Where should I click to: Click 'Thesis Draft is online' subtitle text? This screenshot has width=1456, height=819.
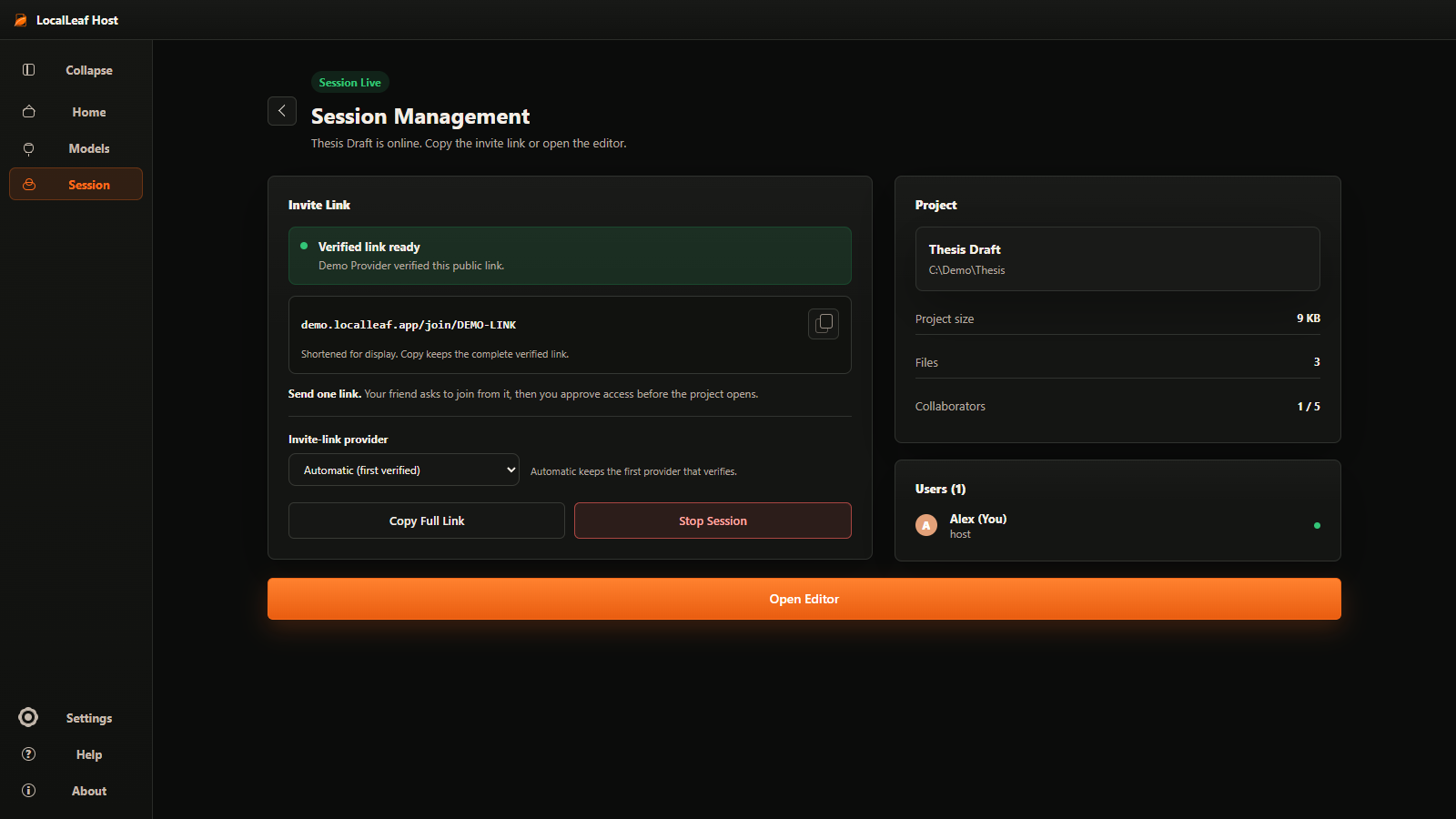pyautogui.click(x=469, y=143)
